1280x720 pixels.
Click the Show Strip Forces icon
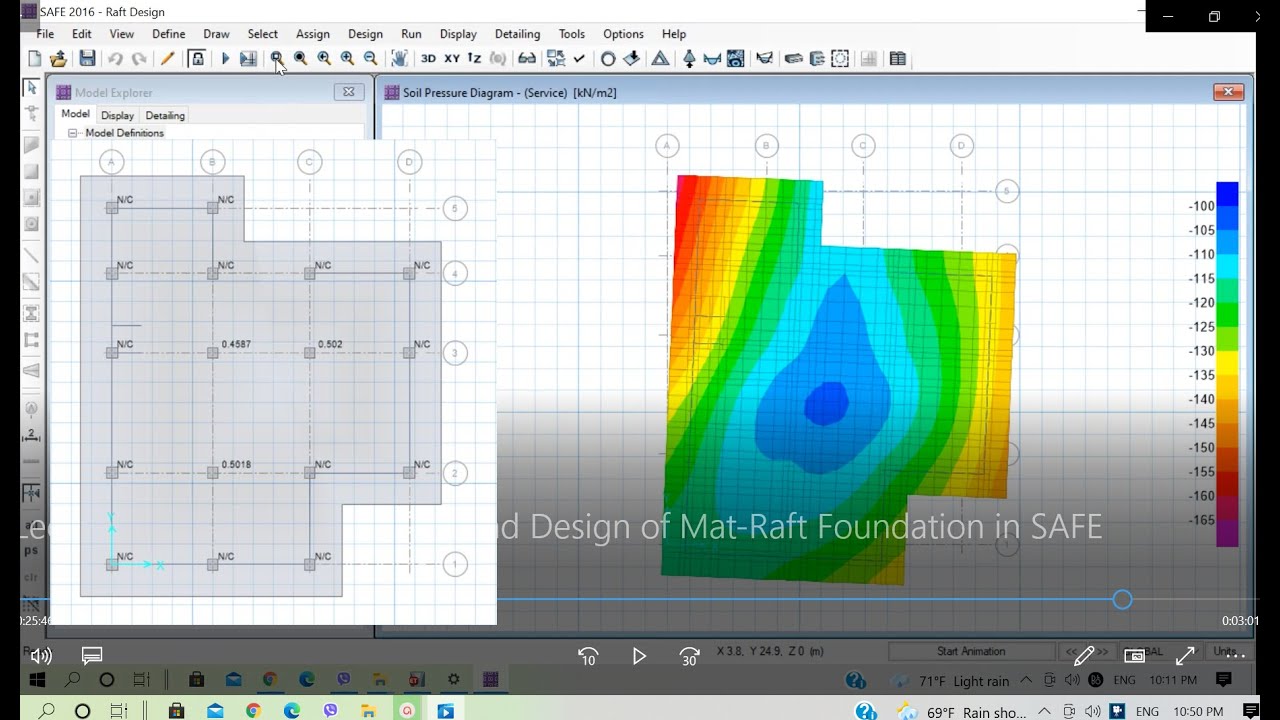[765, 59]
